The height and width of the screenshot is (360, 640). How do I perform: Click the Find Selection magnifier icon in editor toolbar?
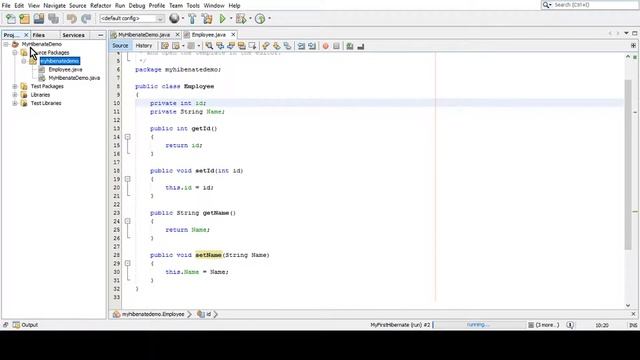tap(209, 46)
